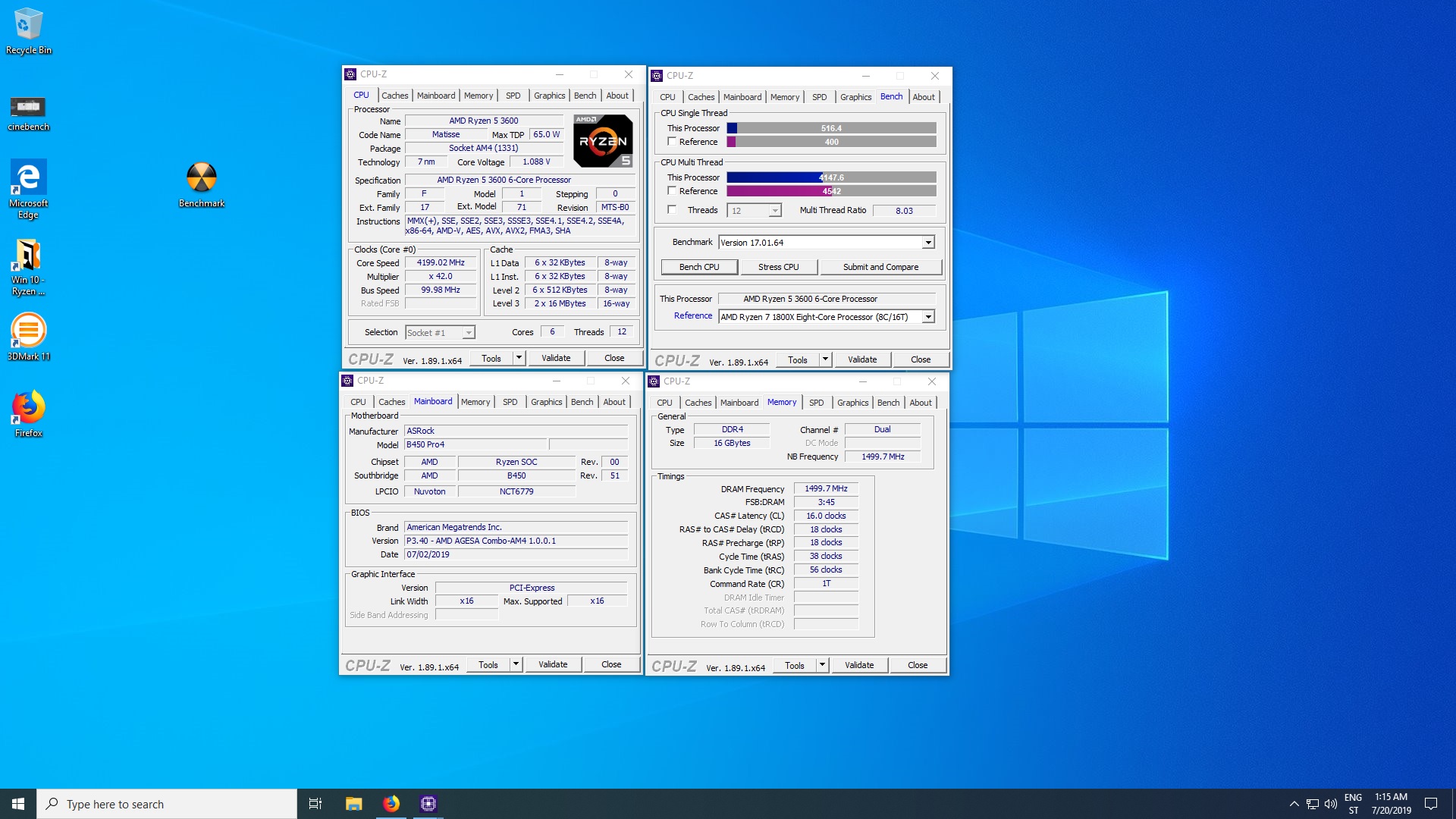Click the Type here to search box
The height and width of the screenshot is (819, 1456).
point(167,804)
